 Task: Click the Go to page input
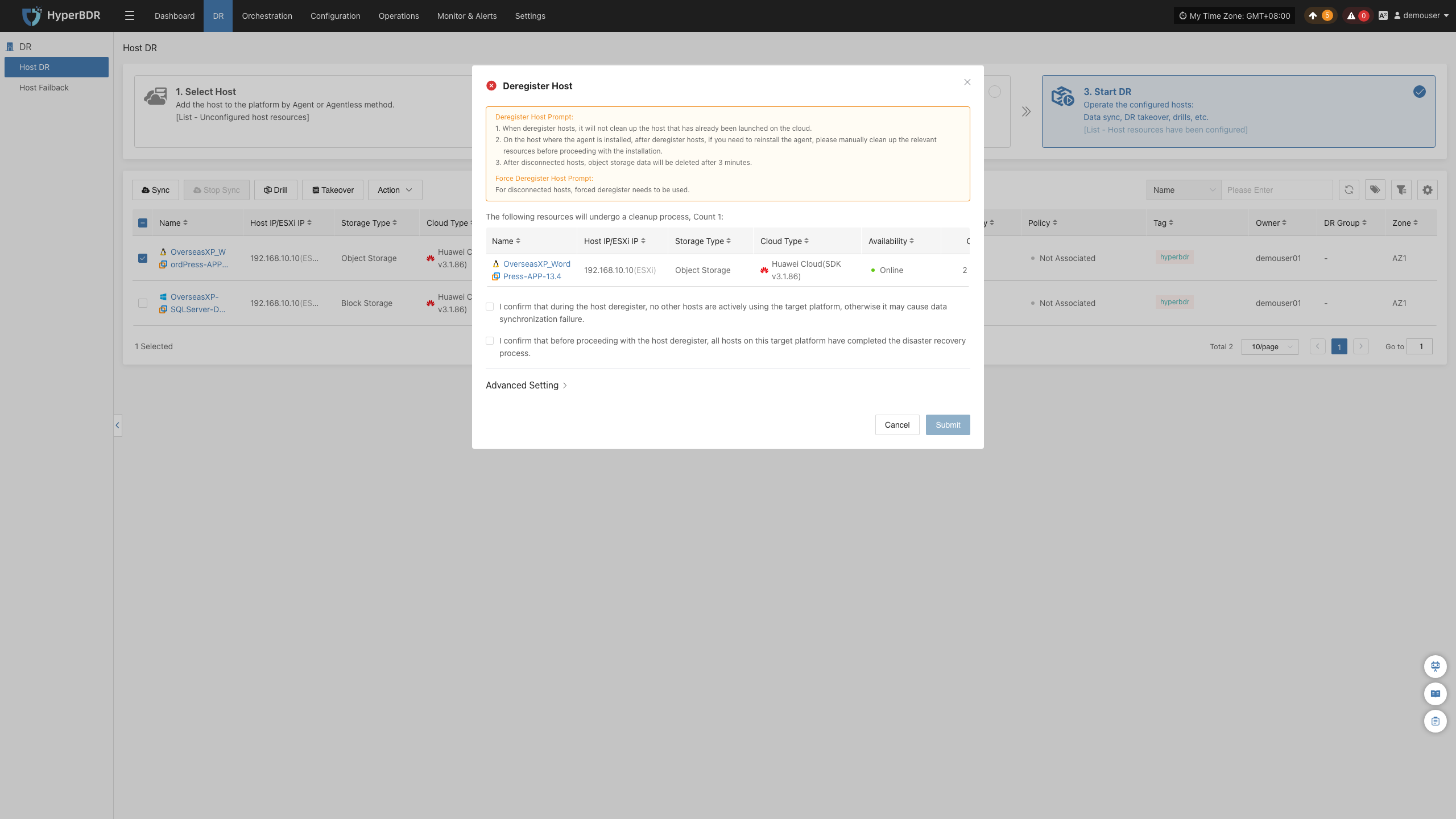click(x=1420, y=346)
